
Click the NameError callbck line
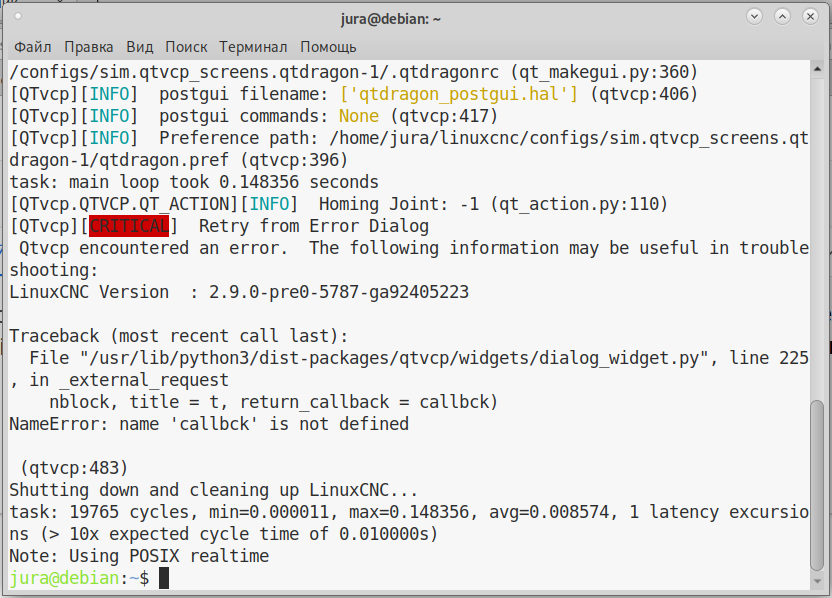(x=209, y=424)
